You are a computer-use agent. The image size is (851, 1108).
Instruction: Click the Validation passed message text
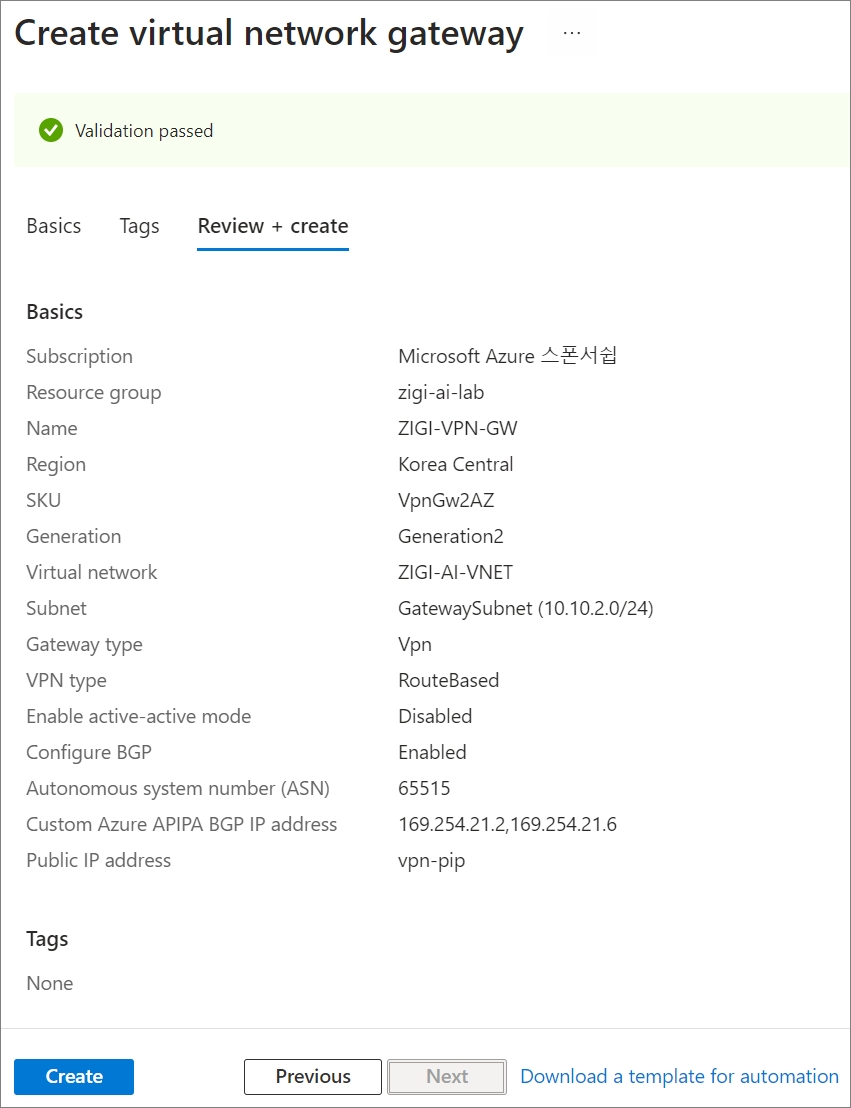pyautogui.click(x=144, y=131)
